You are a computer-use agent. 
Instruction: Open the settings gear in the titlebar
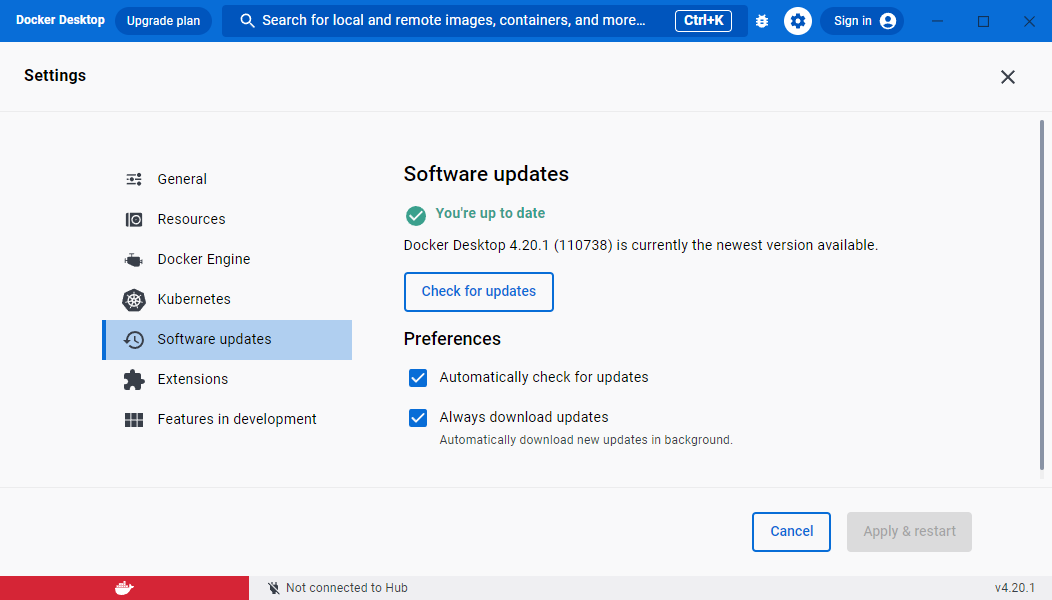click(797, 20)
